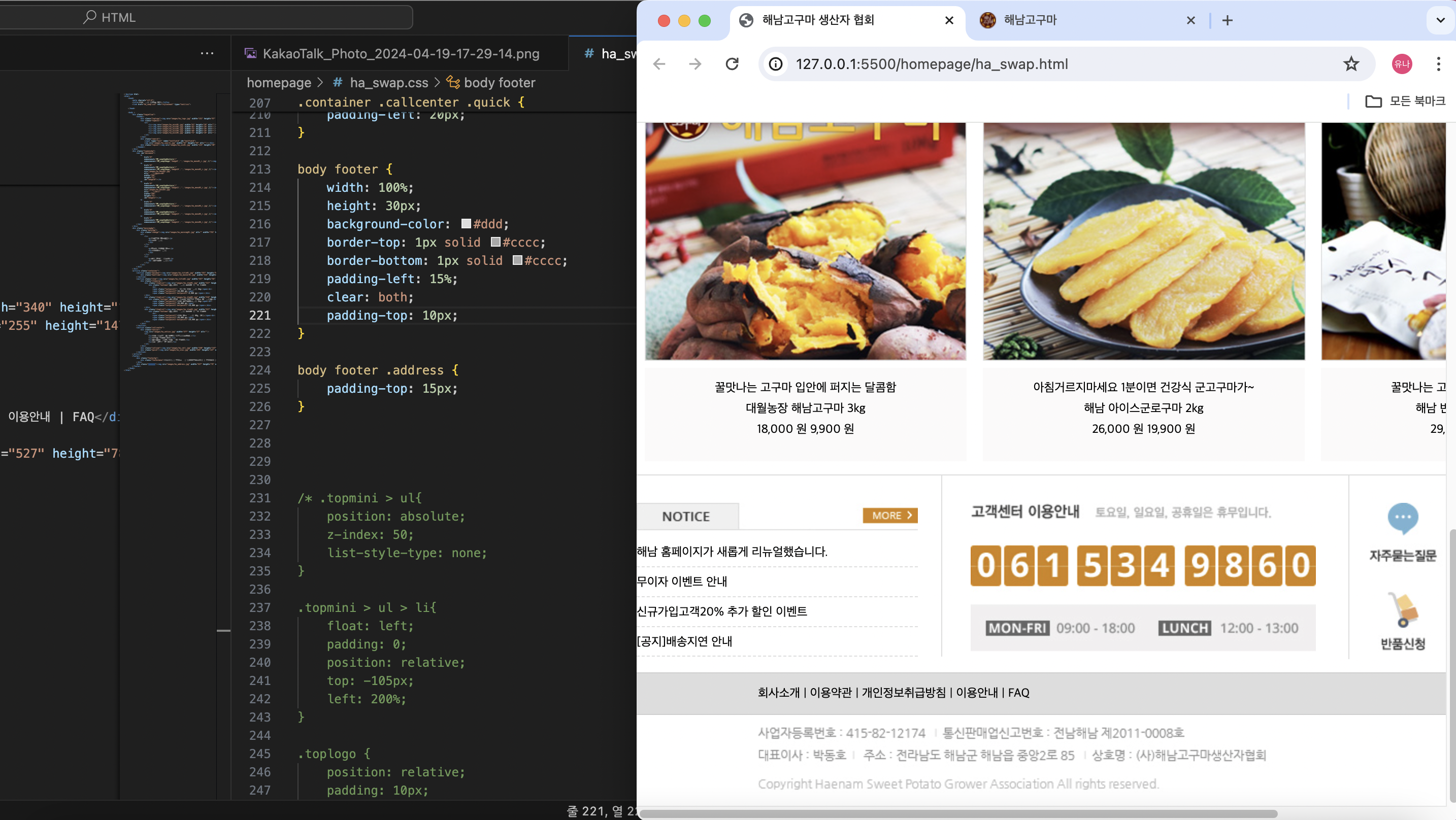
Task: Click the #ddd background-color swatch
Action: (x=467, y=224)
